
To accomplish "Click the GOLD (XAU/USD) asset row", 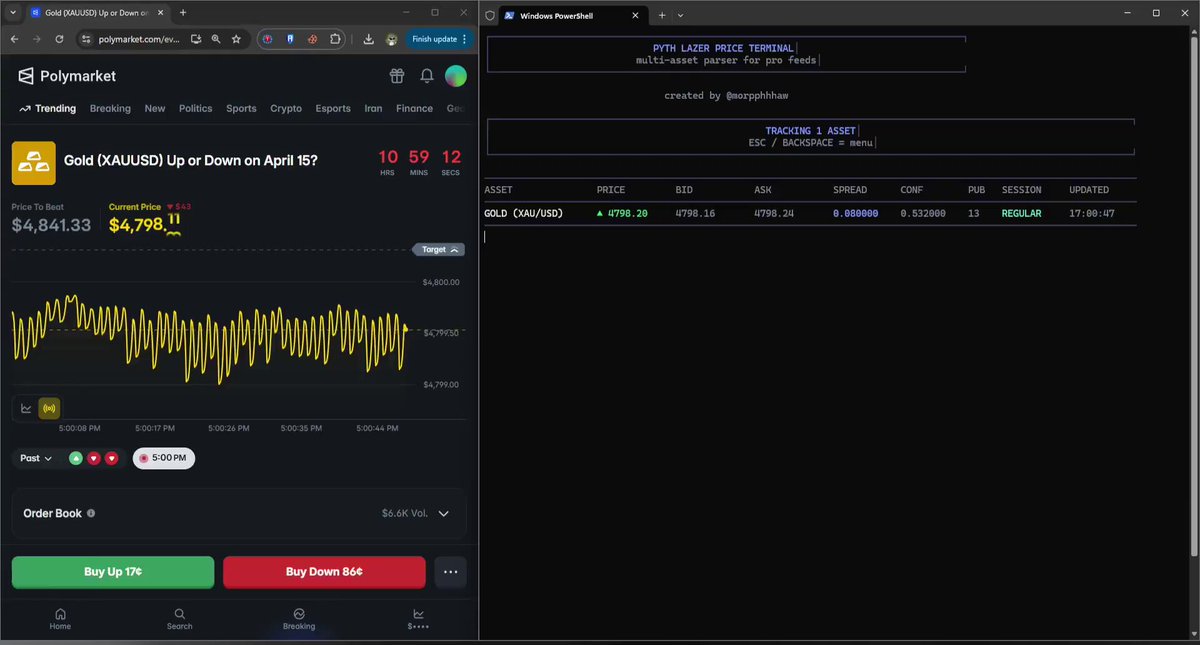I will [x=810, y=213].
